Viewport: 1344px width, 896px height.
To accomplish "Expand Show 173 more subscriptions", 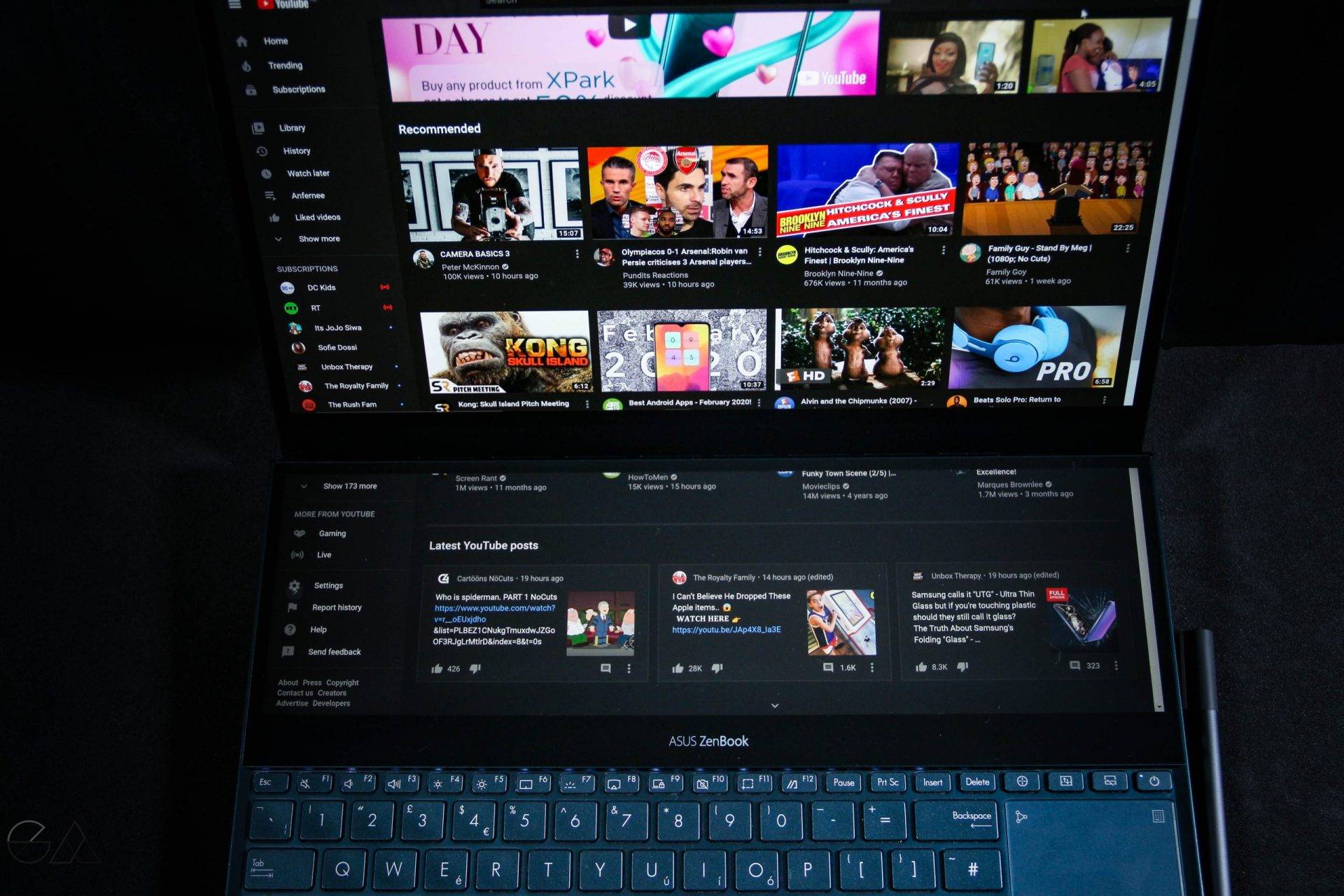I will click(339, 486).
